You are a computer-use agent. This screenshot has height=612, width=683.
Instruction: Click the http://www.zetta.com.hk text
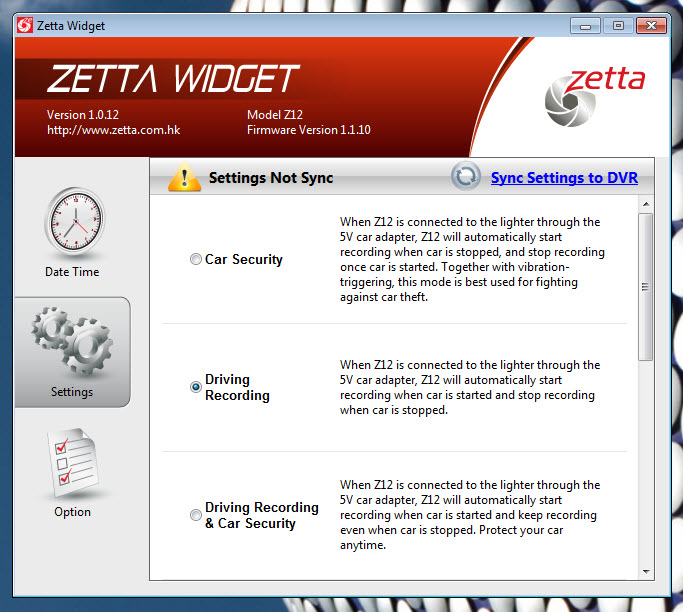point(114,130)
